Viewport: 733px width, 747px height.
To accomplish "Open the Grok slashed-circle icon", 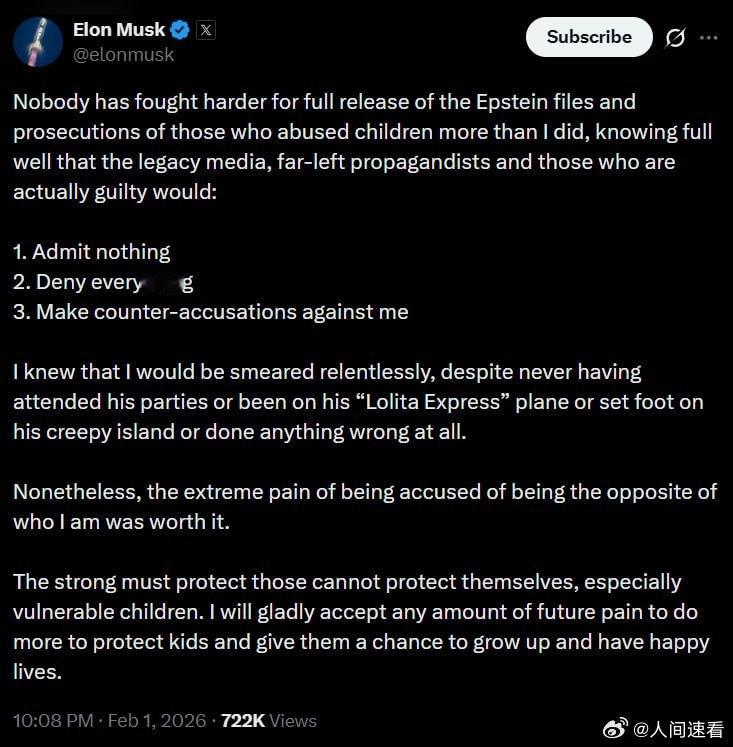I will pos(675,38).
